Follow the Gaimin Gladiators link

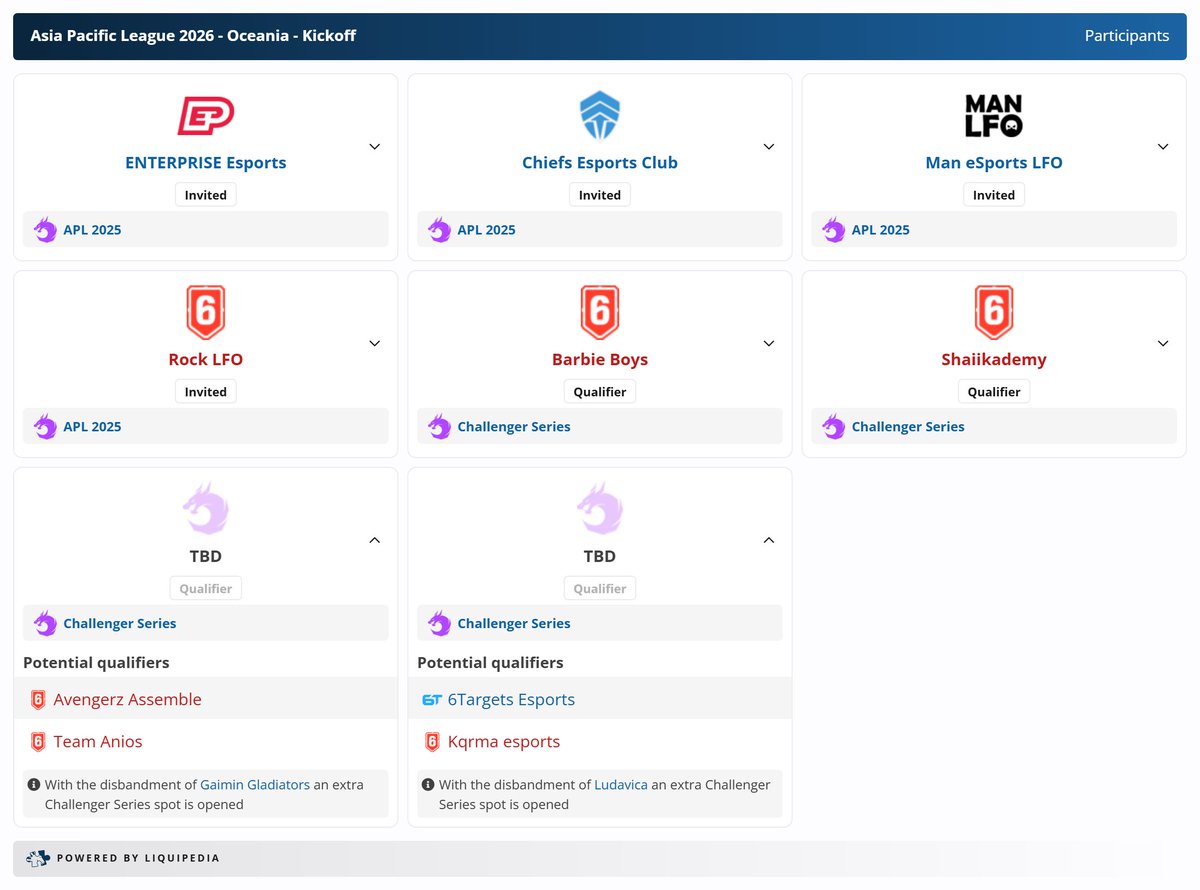255,785
